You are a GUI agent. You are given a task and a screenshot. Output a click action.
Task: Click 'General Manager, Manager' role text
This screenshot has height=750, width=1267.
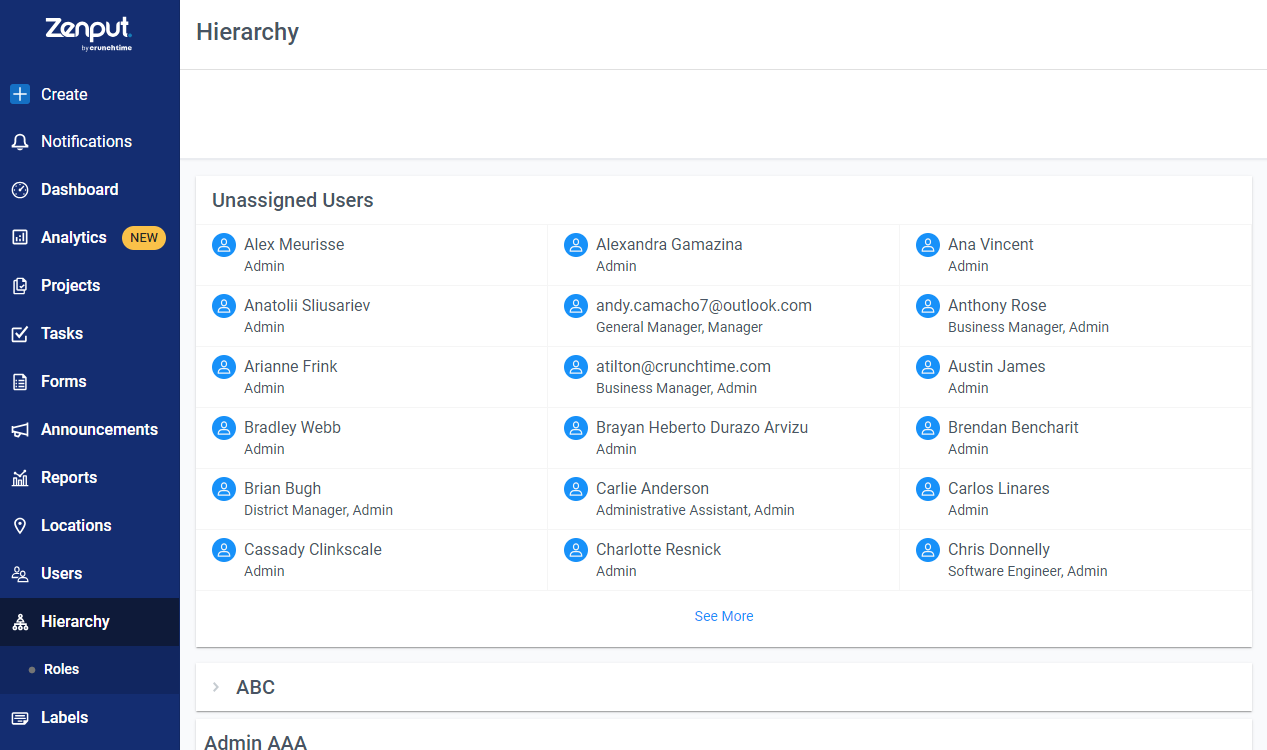(679, 327)
